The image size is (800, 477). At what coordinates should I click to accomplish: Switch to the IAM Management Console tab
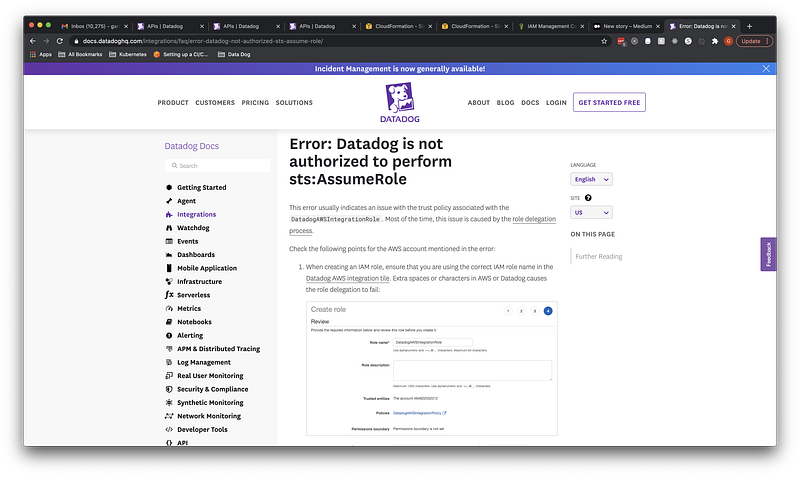click(x=550, y=26)
